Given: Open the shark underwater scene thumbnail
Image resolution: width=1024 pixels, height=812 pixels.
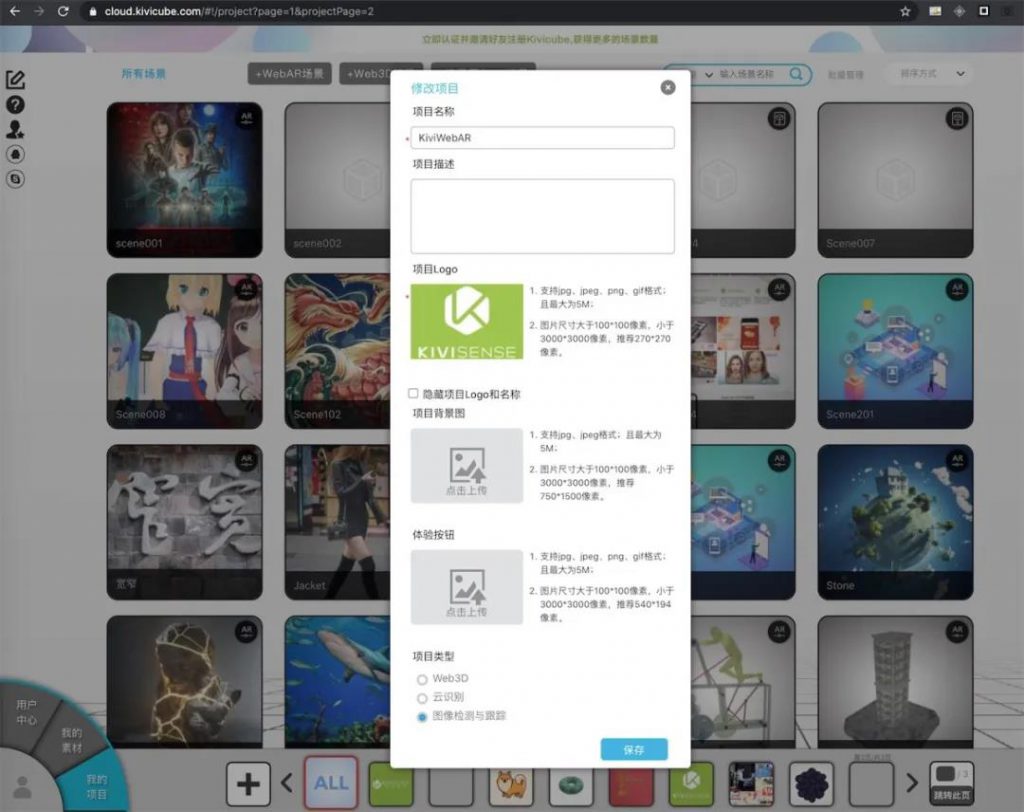Looking at the screenshot, I should (x=338, y=682).
